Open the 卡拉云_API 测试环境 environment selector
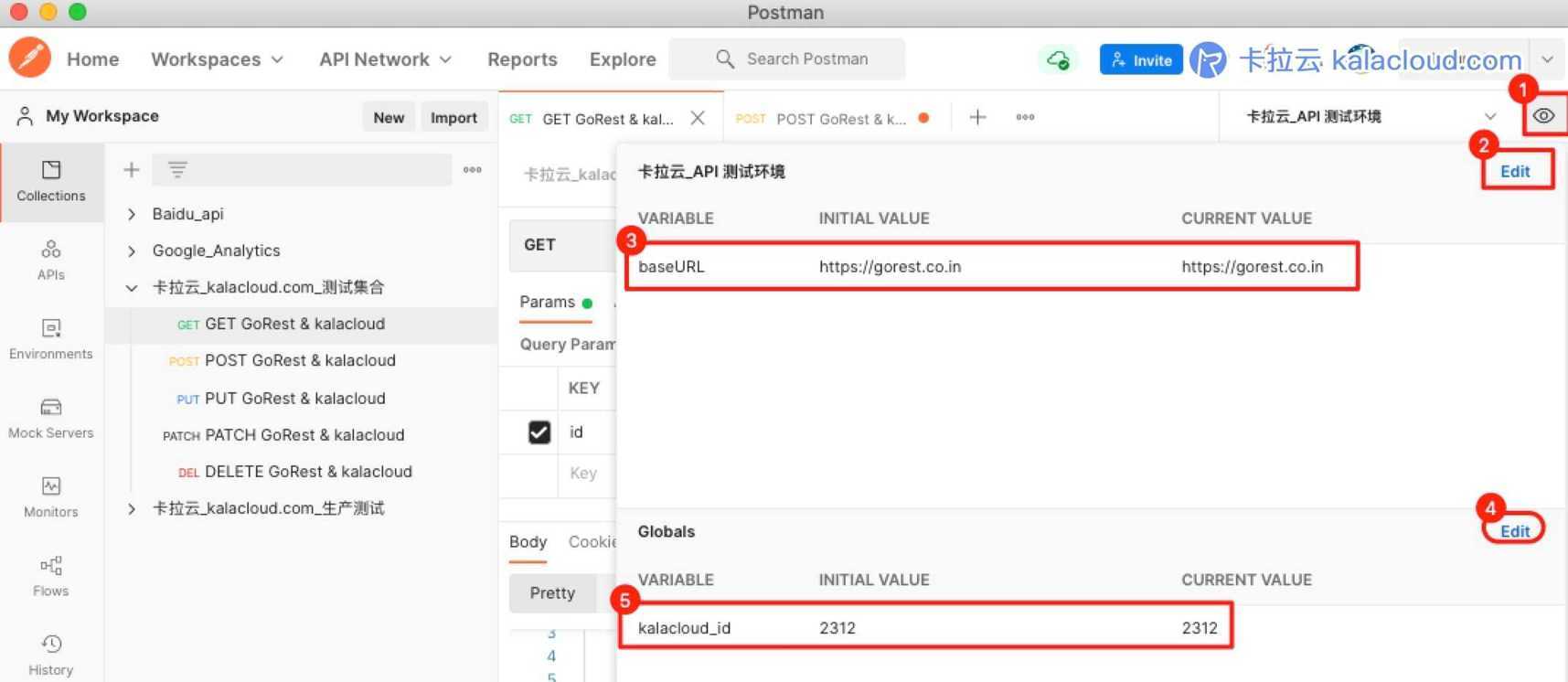Viewport: 1568px width, 682px height. (x=1371, y=116)
